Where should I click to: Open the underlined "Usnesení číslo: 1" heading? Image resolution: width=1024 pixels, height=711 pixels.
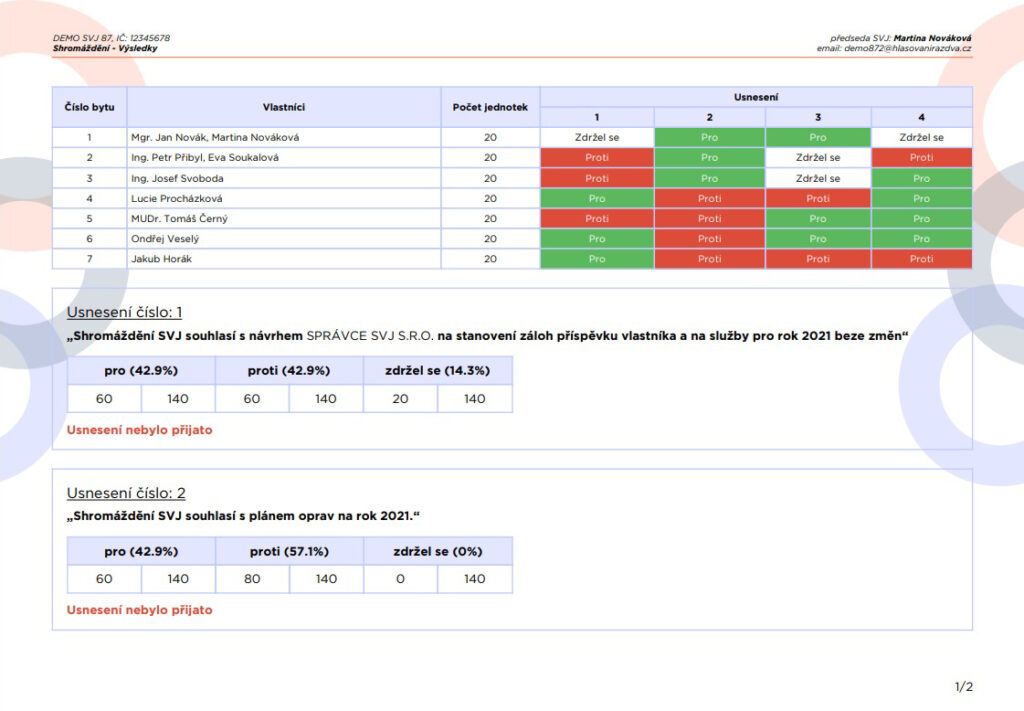(x=125, y=313)
